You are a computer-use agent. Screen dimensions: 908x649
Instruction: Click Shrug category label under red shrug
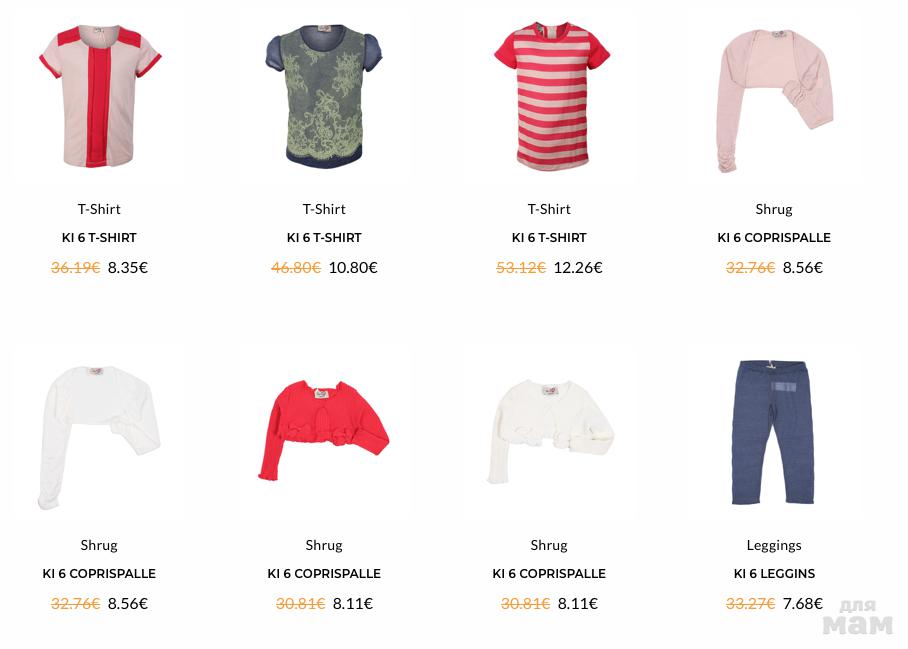(x=324, y=545)
